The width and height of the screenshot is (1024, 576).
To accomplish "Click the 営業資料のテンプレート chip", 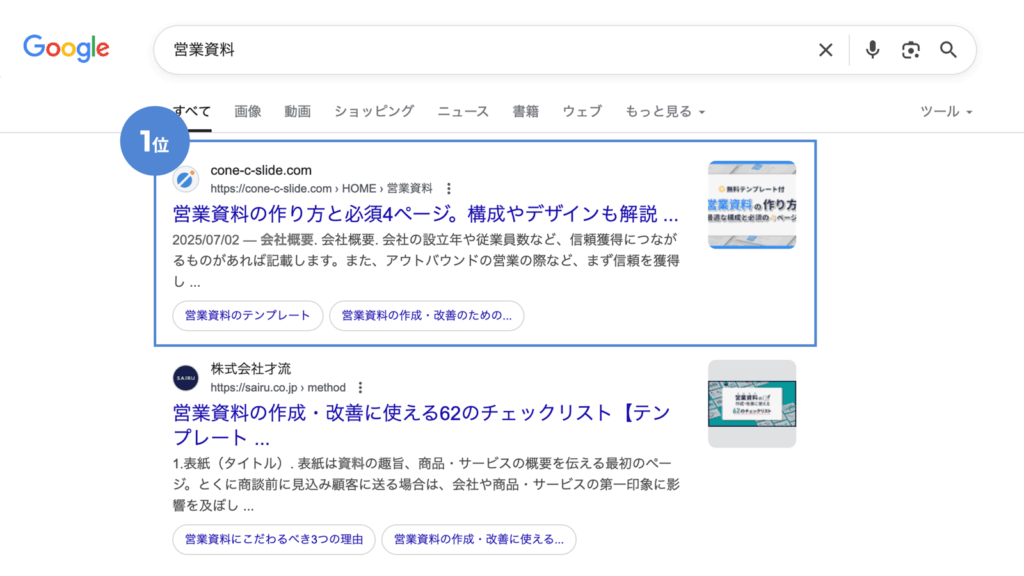I will (248, 315).
